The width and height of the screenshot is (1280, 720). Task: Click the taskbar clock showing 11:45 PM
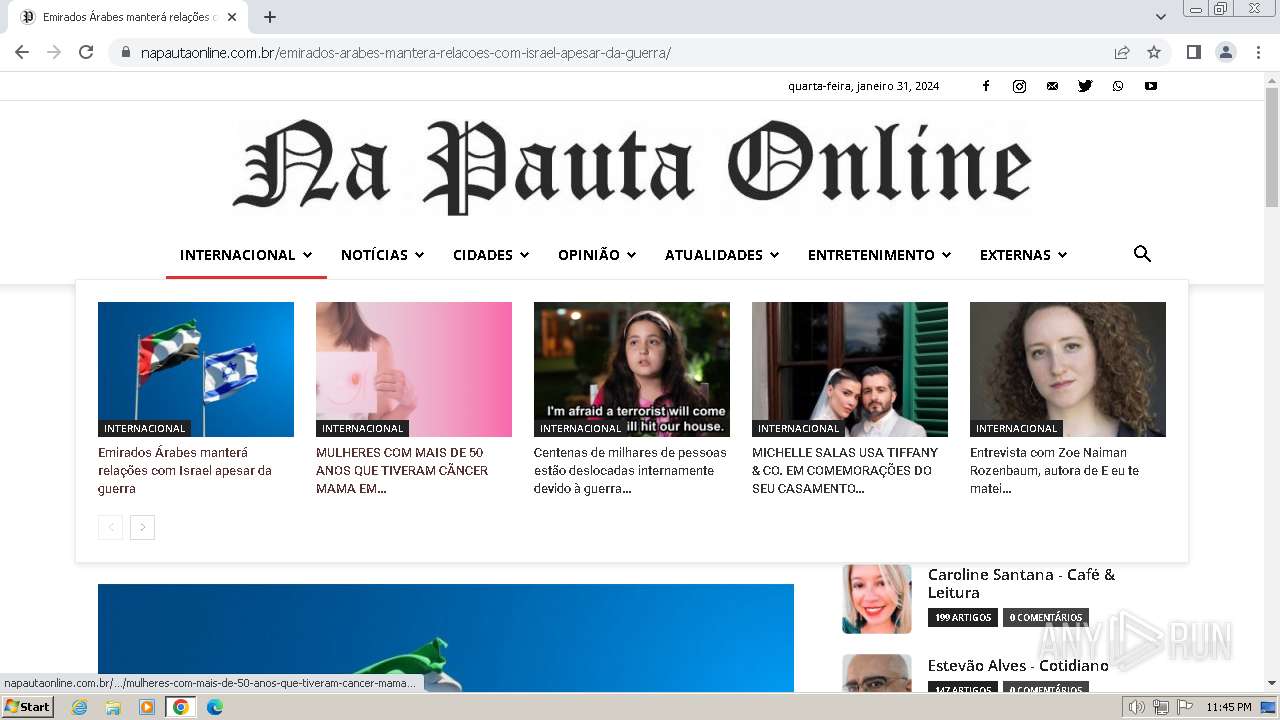[1229, 707]
